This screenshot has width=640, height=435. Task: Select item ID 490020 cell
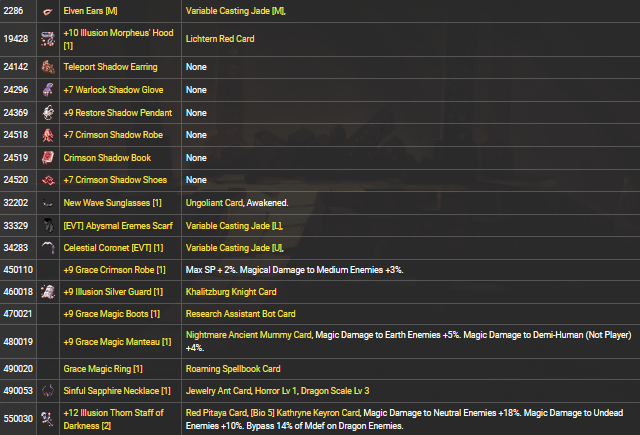coord(18,369)
